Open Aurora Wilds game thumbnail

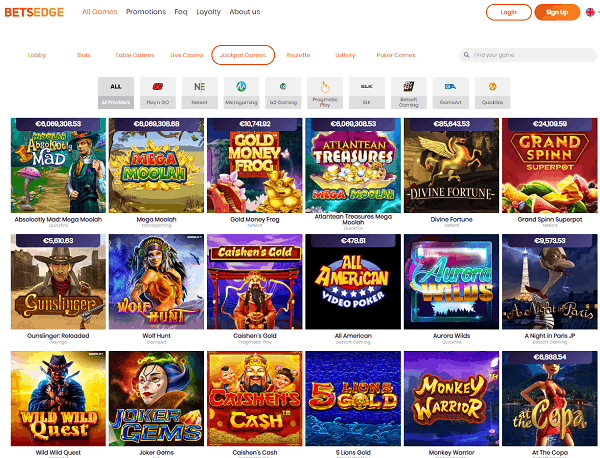click(x=451, y=282)
